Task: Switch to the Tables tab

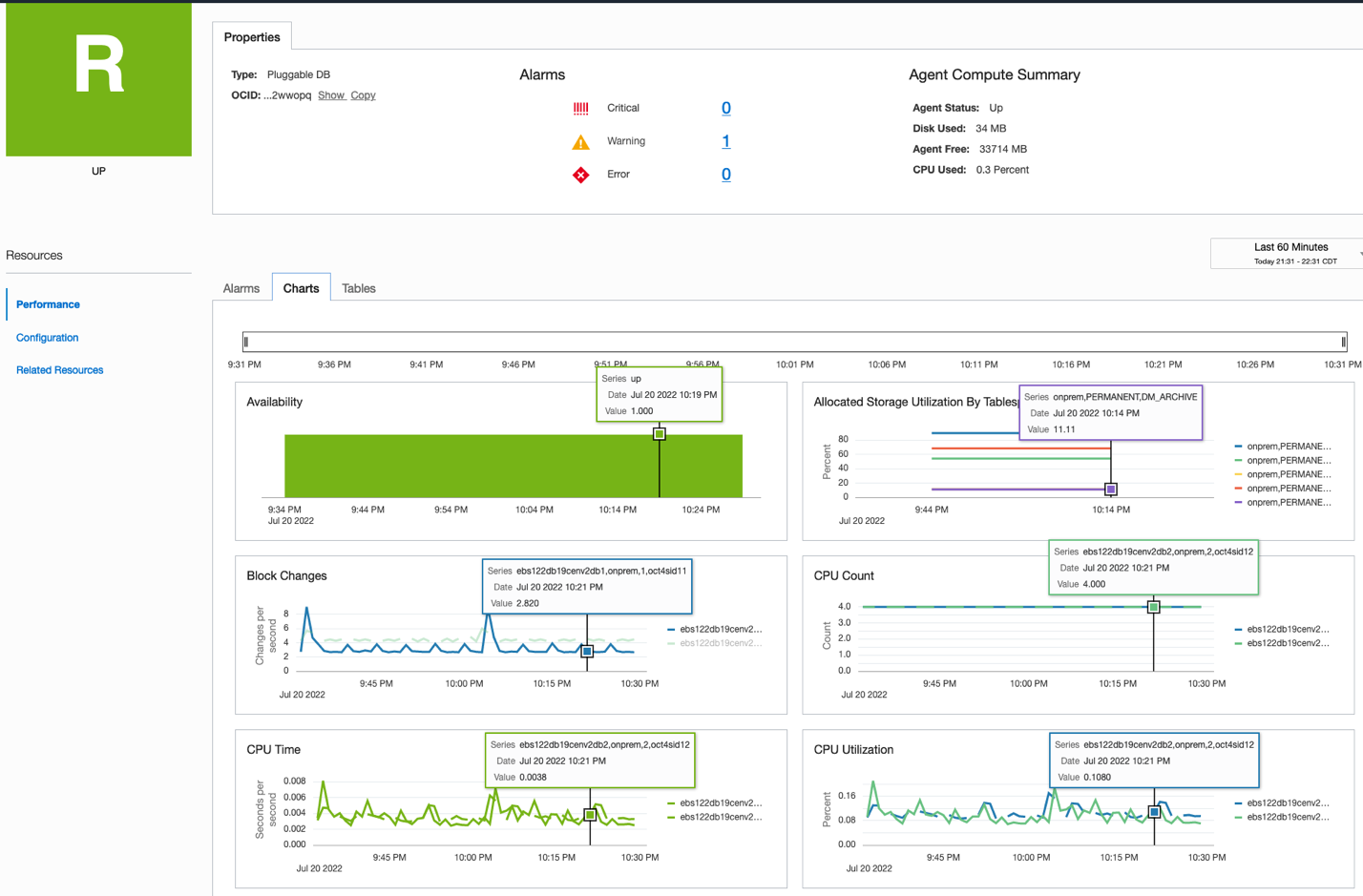Action: point(359,288)
